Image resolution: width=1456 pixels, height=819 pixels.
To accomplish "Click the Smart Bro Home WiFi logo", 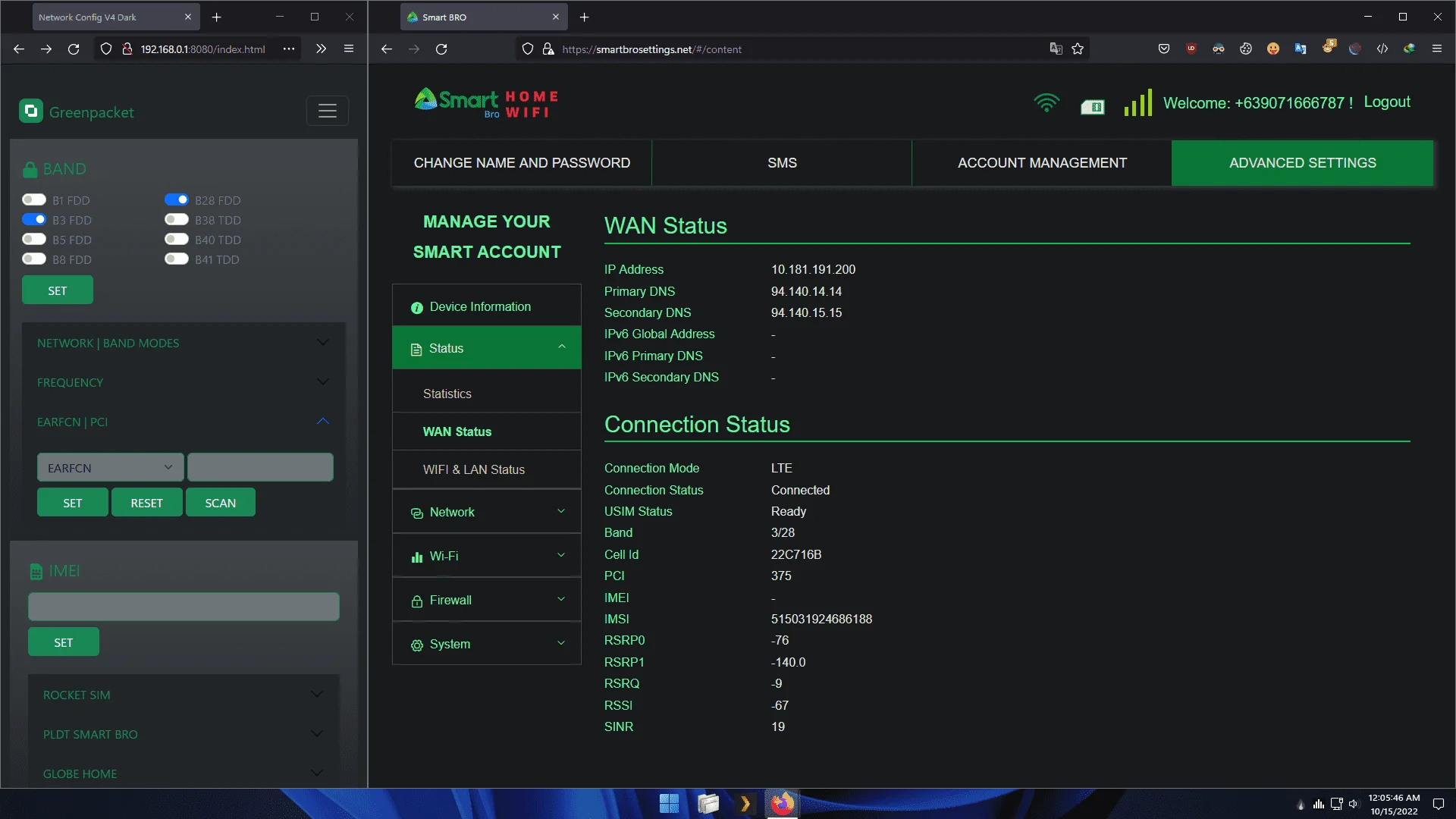I will click(486, 103).
